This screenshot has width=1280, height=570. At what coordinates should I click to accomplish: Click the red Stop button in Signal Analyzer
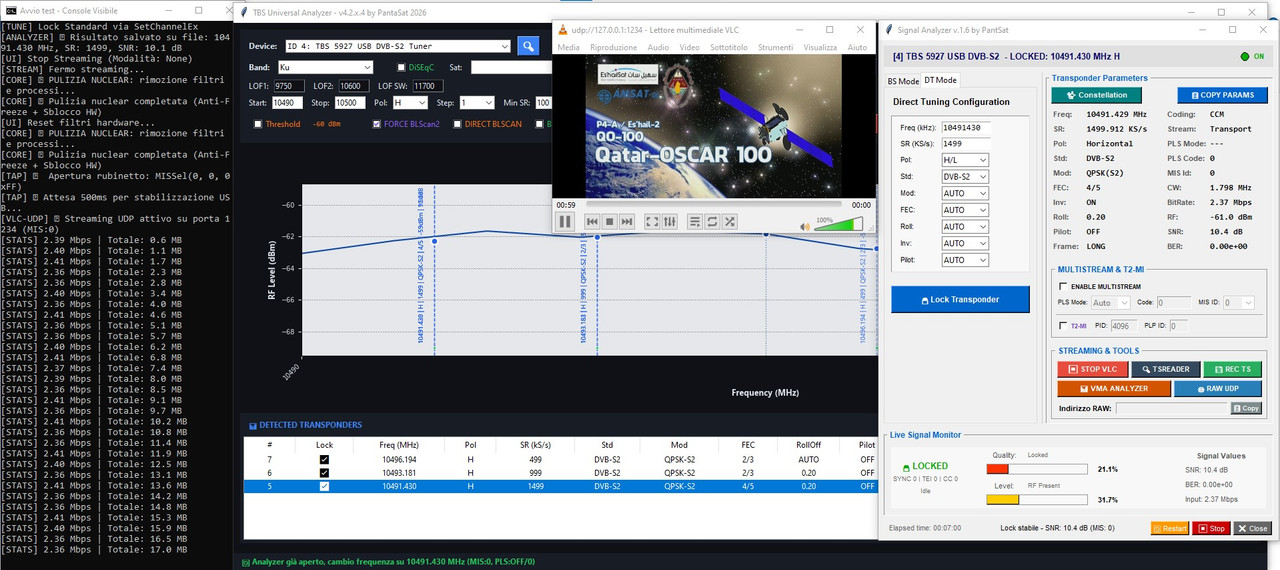(1211, 528)
